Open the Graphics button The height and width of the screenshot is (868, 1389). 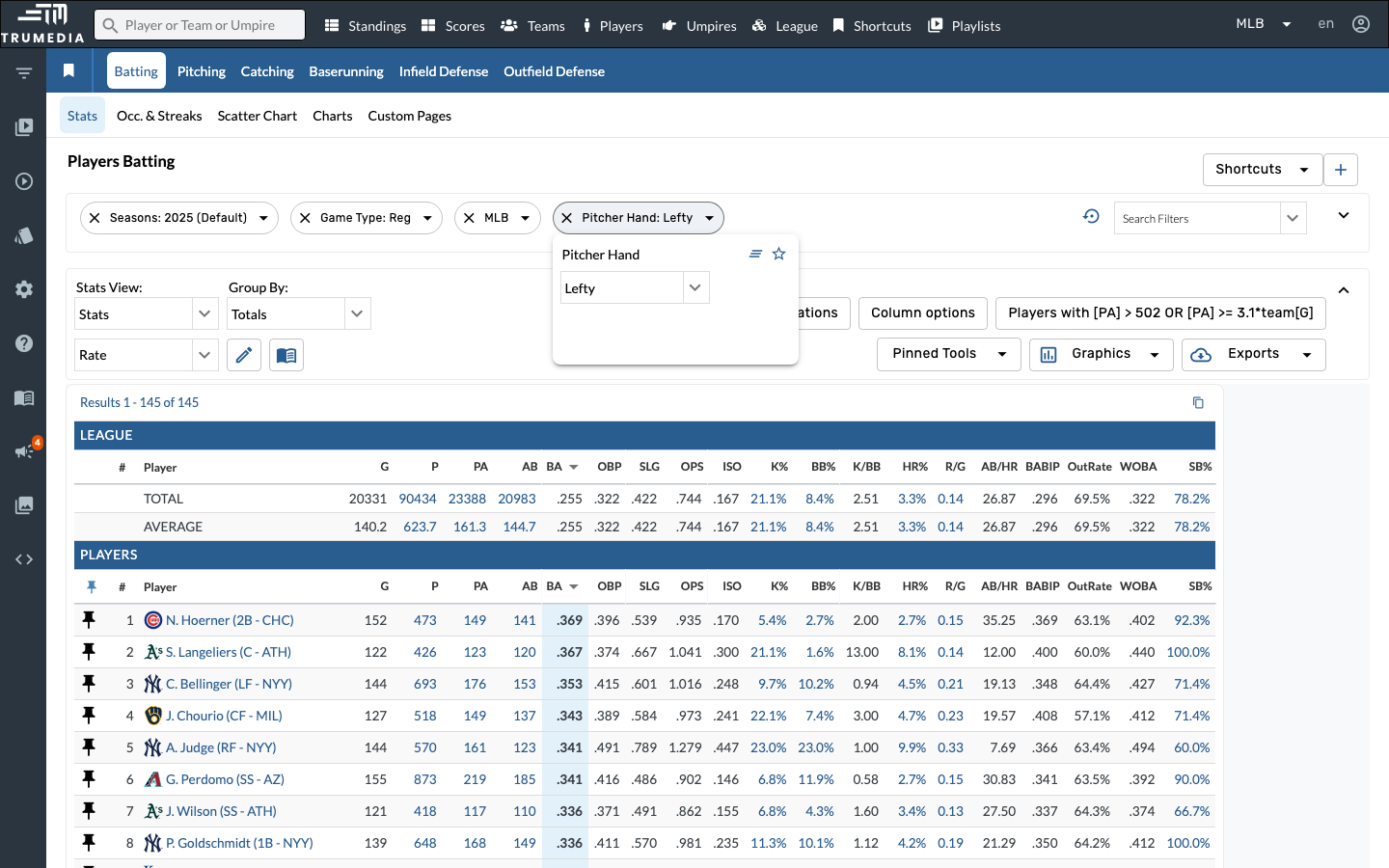(x=1102, y=354)
